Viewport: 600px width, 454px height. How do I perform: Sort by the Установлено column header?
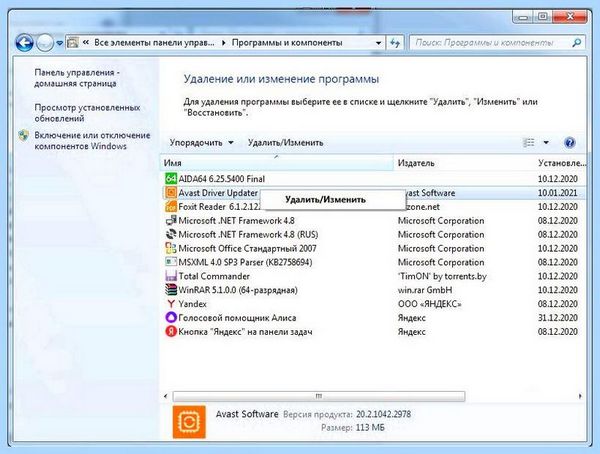click(x=561, y=163)
